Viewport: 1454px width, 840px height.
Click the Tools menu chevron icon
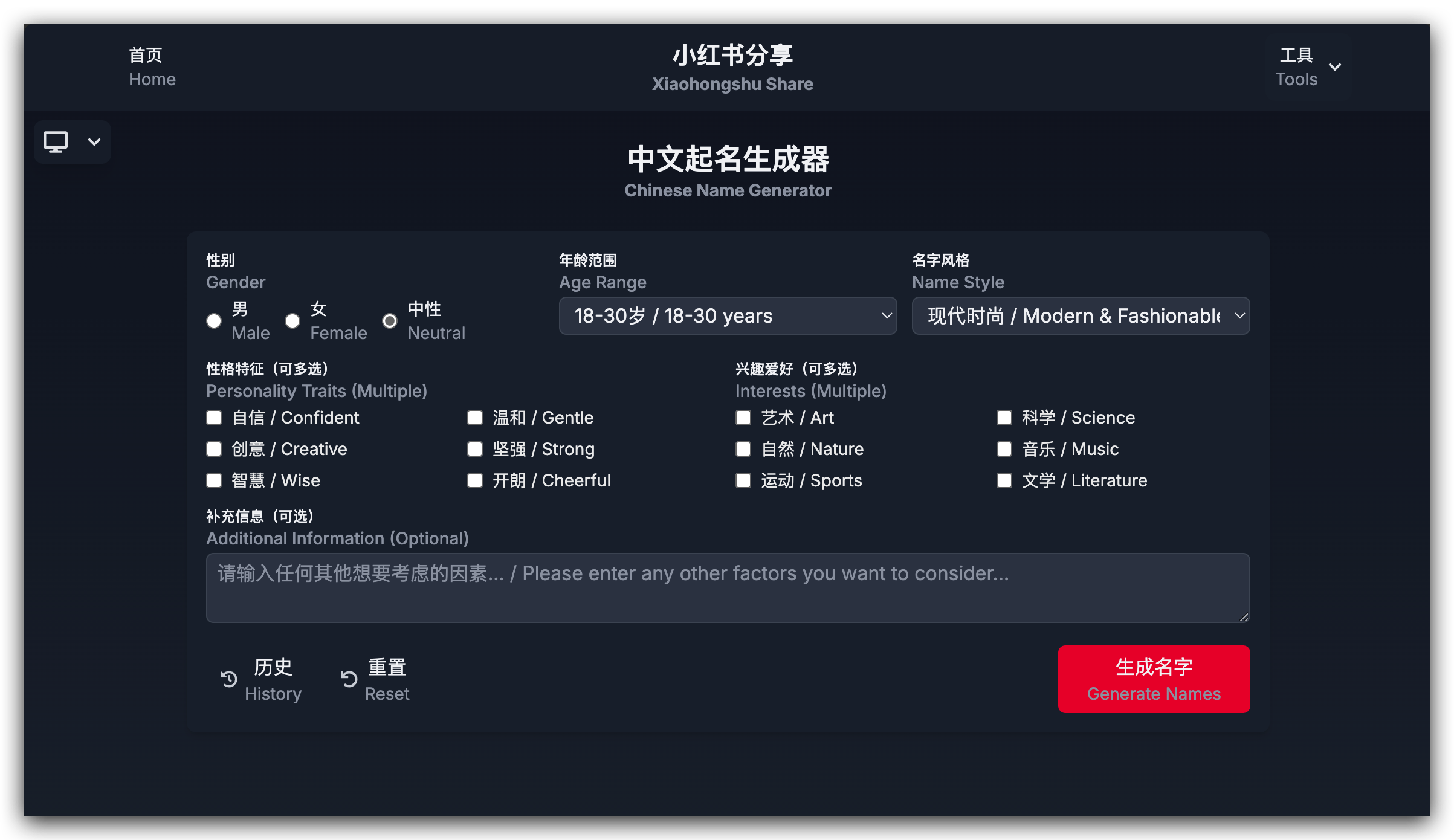(x=1335, y=67)
